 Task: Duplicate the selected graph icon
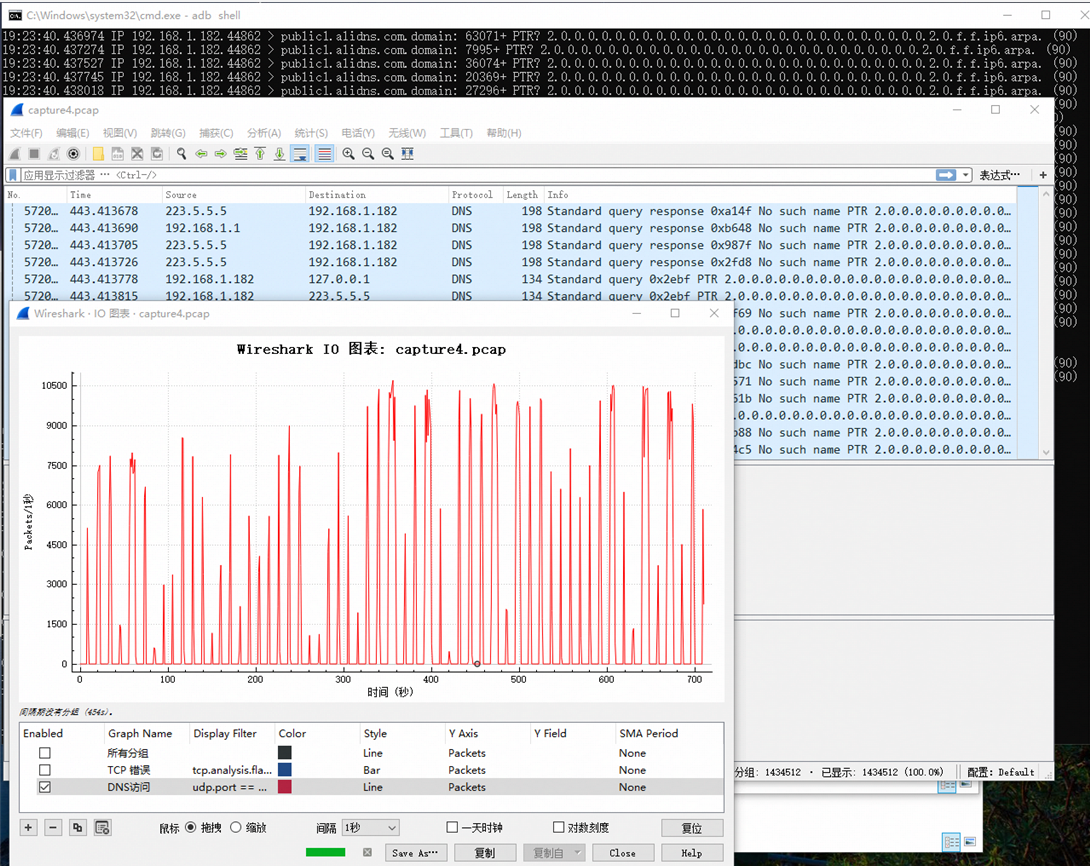coord(77,828)
